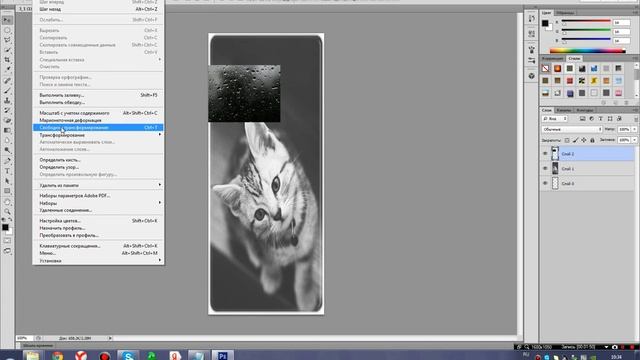Open the History collapsed panel icon
640x360 pixels.
(x=531, y=19)
